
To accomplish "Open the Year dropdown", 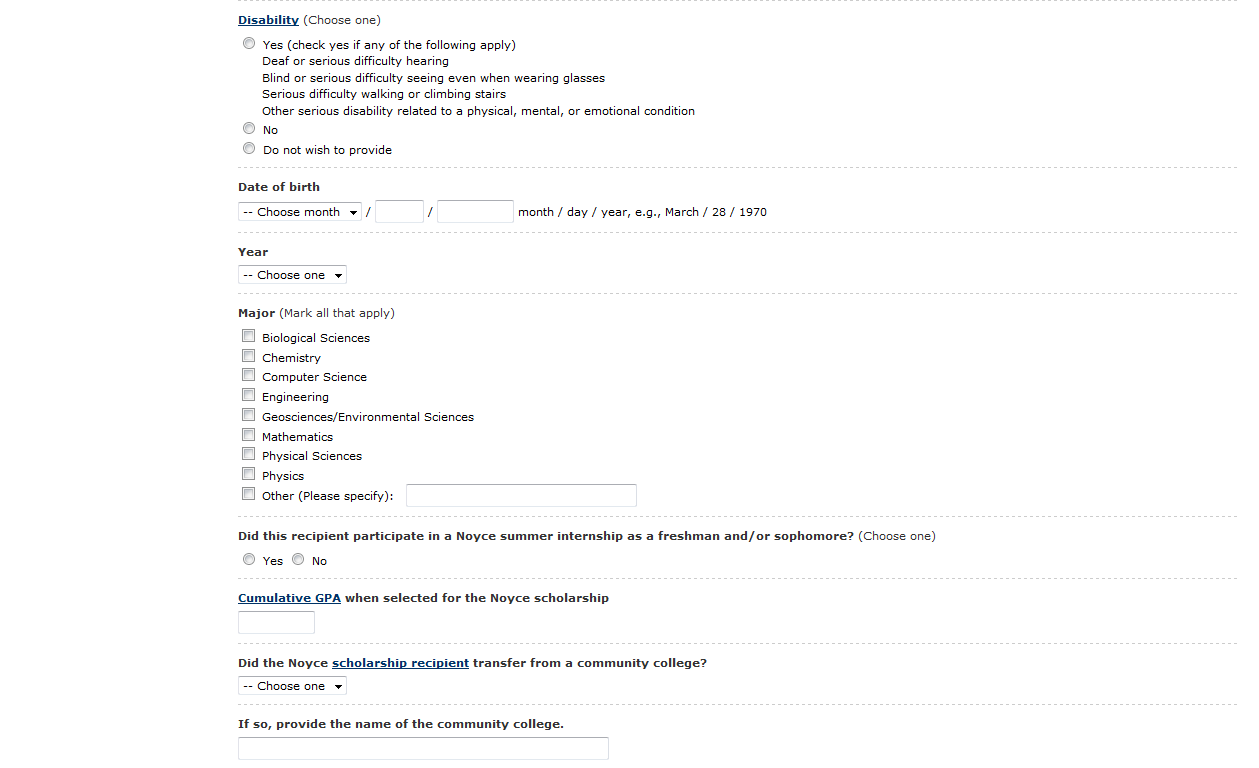I will coord(292,275).
